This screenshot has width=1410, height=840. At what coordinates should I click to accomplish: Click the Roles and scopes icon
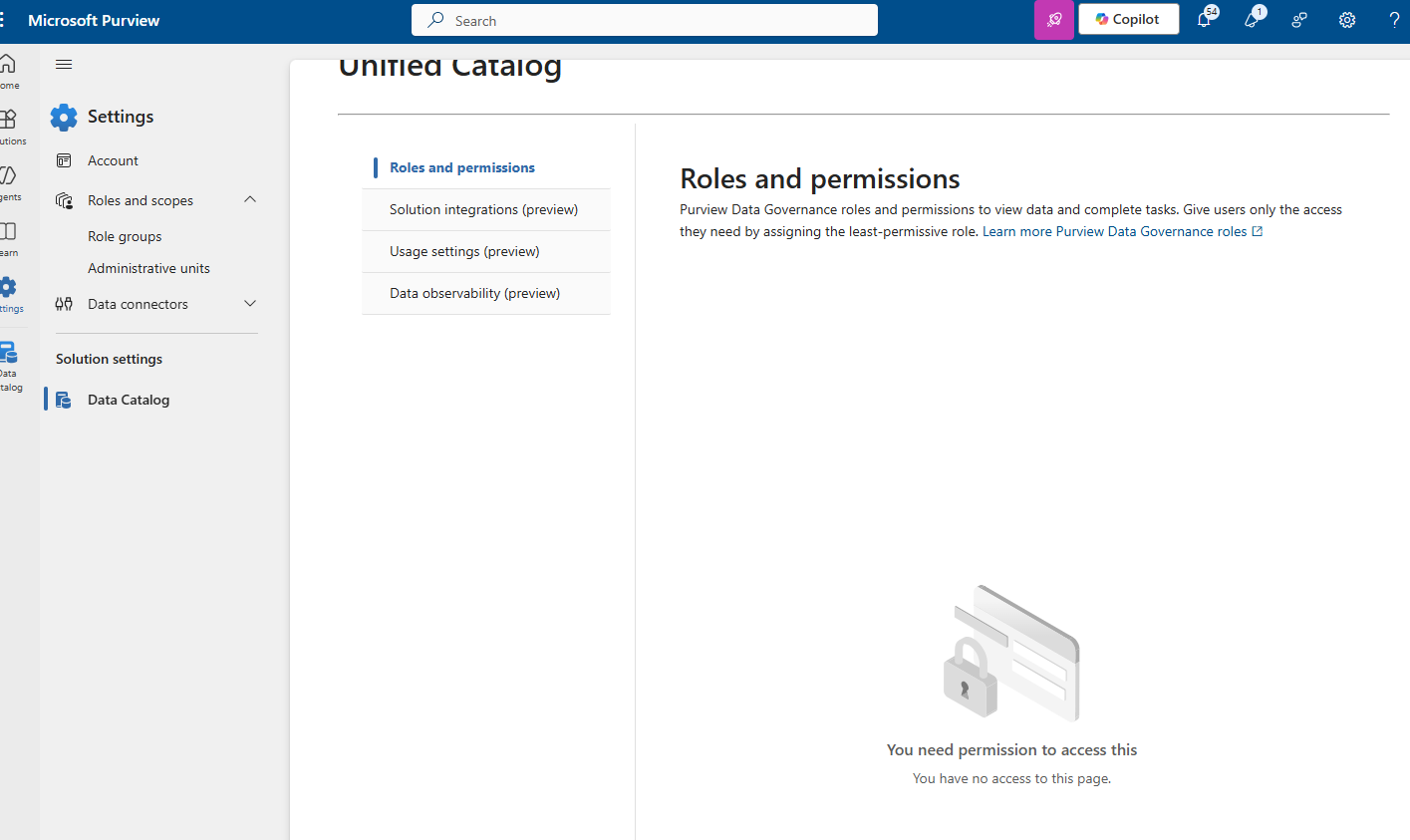[64, 200]
